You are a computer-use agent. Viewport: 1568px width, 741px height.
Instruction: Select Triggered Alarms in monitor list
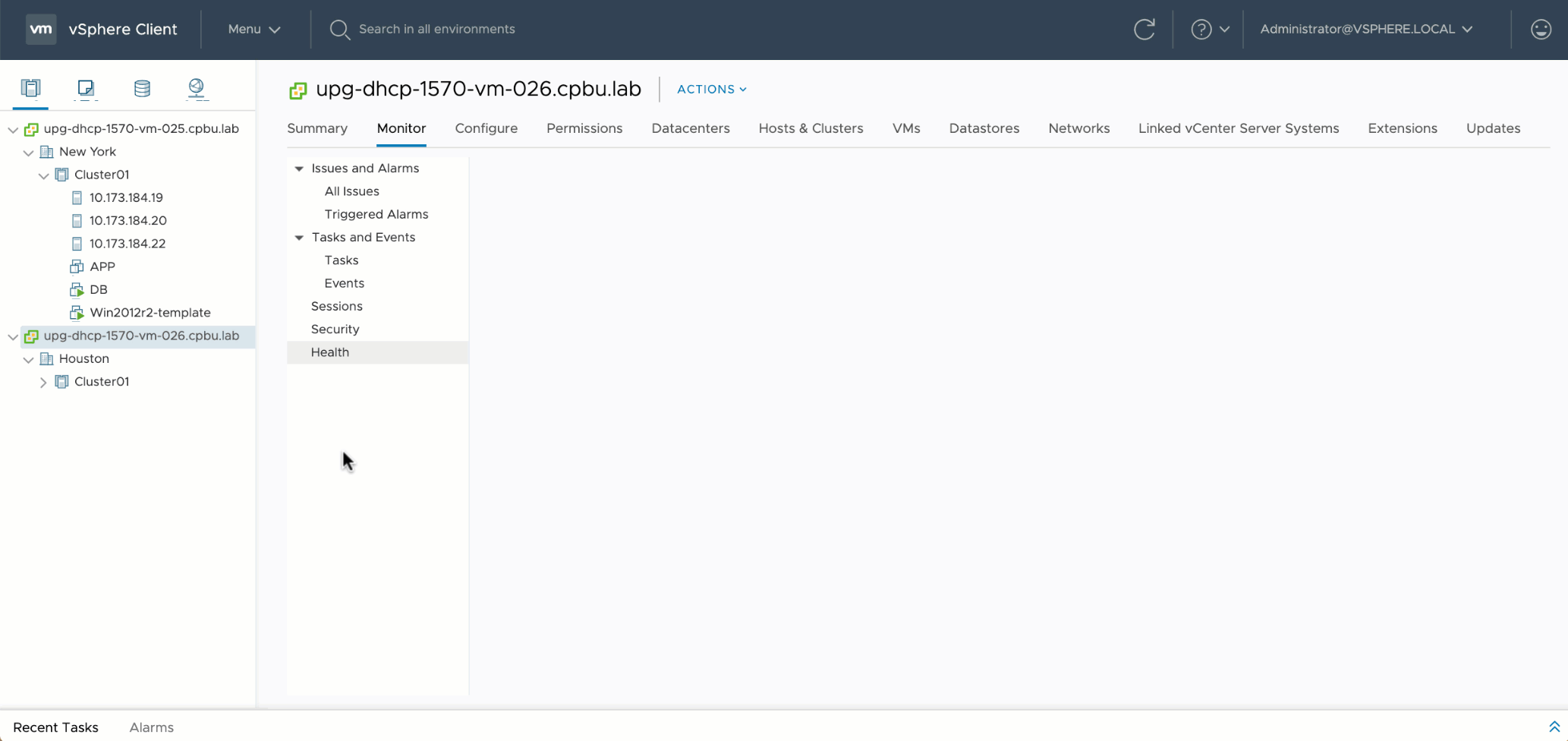tap(376, 214)
